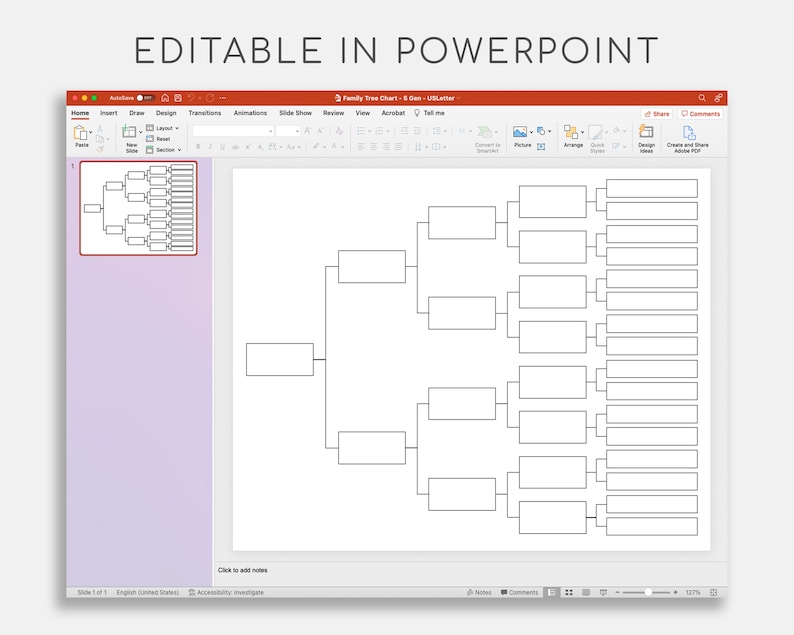Open the font name combo box

[233, 131]
